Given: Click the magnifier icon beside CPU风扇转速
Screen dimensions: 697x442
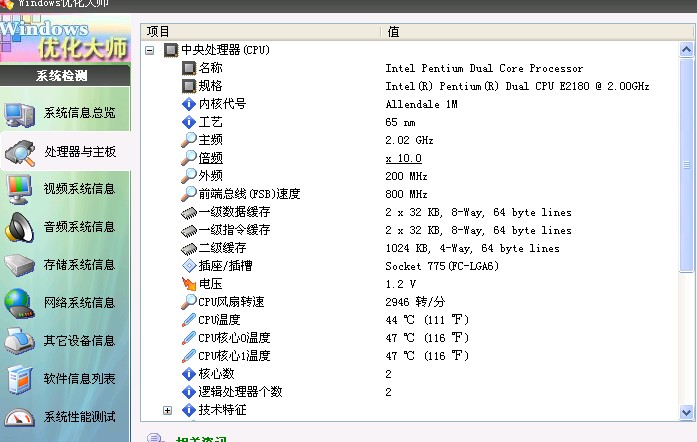Looking at the screenshot, I should (x=189, y=302).
